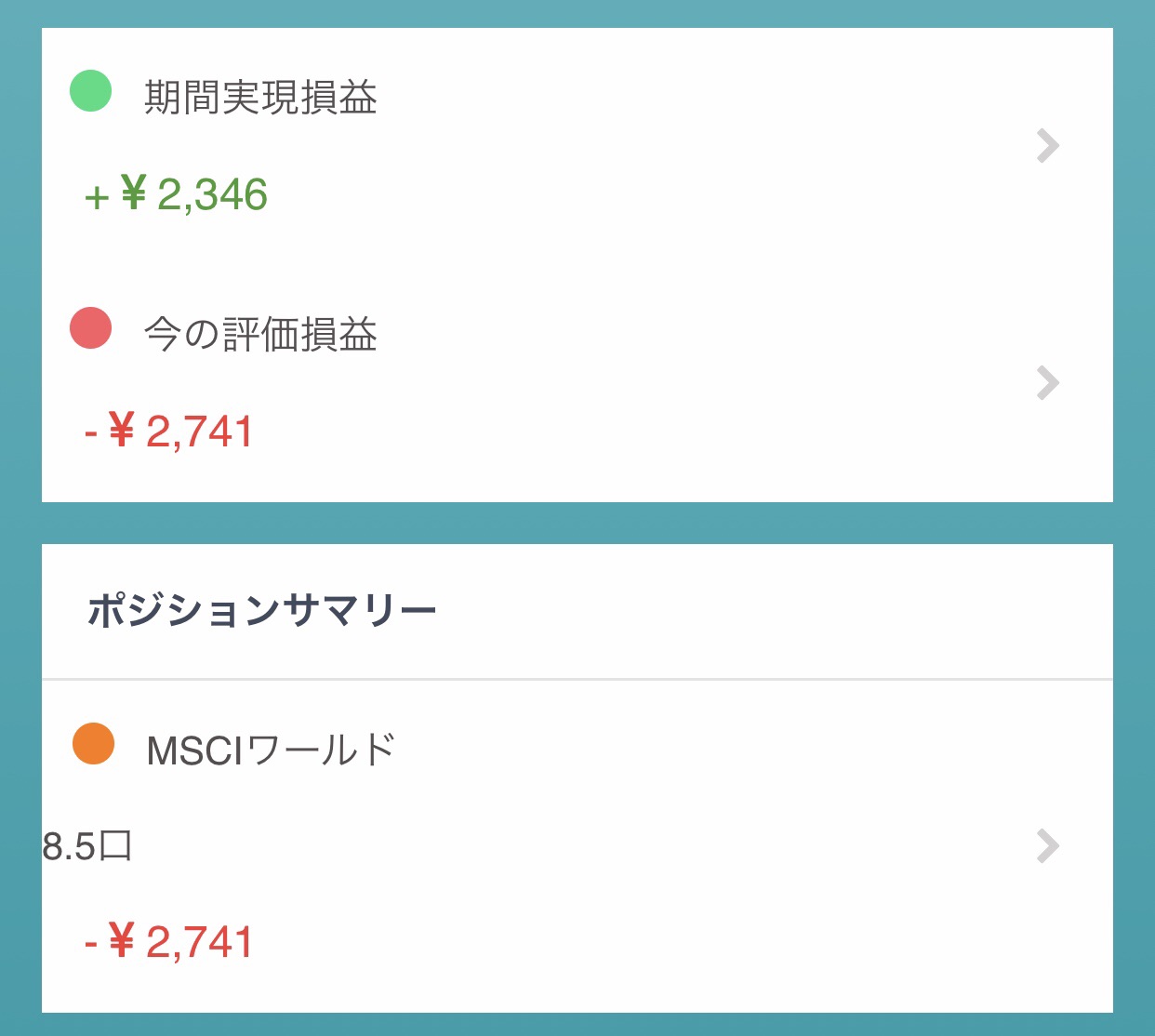1155x1036 pixels.
Task: Click the orange dot beside MSCIワールド
Action: (93, 744)
